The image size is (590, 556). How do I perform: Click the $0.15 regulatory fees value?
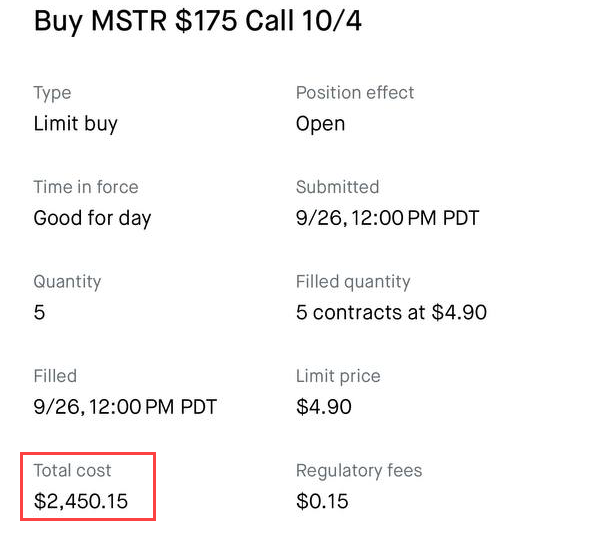pos(322,501)
